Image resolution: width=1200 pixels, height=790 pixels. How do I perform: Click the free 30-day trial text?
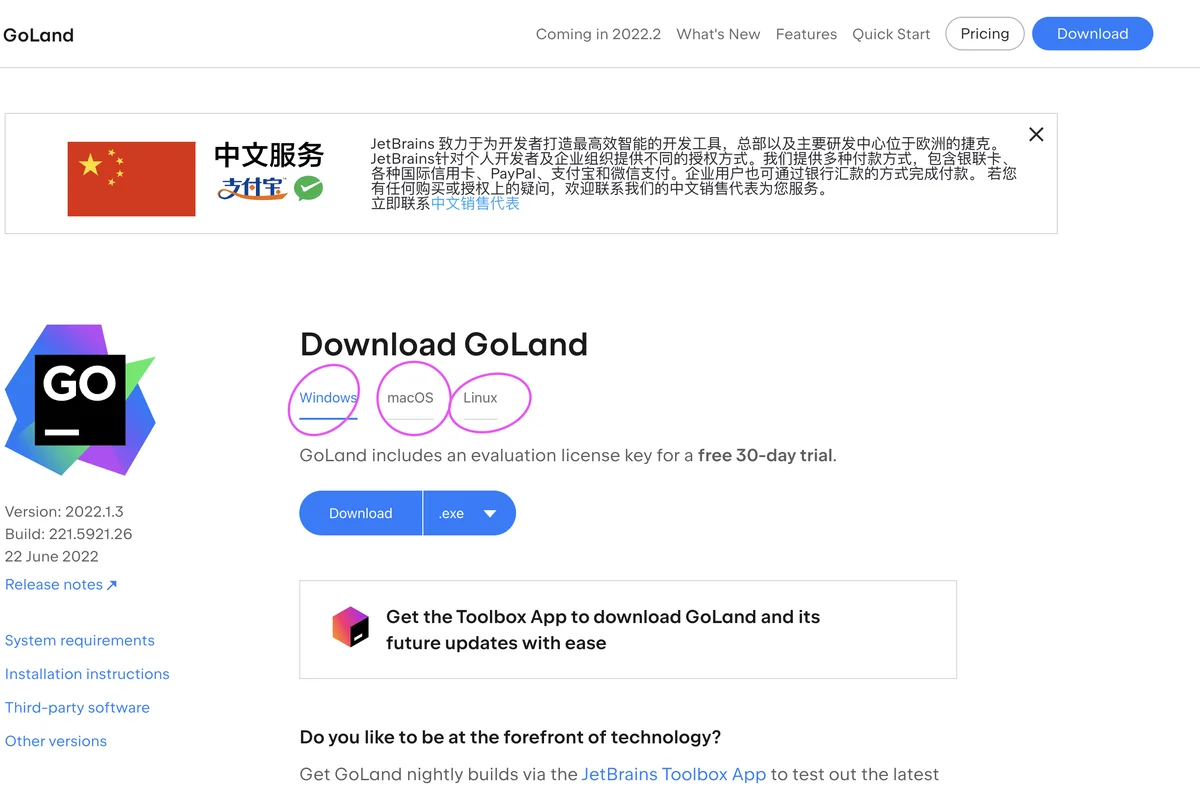(x=765, y=455)
